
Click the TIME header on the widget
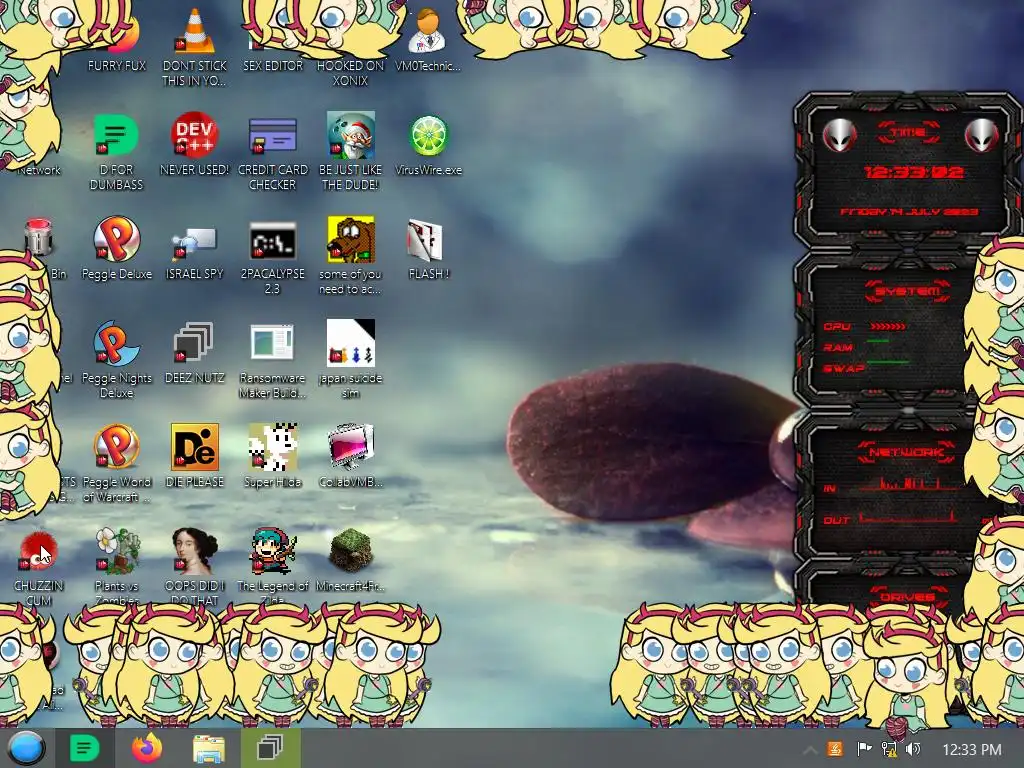[908, 132]
